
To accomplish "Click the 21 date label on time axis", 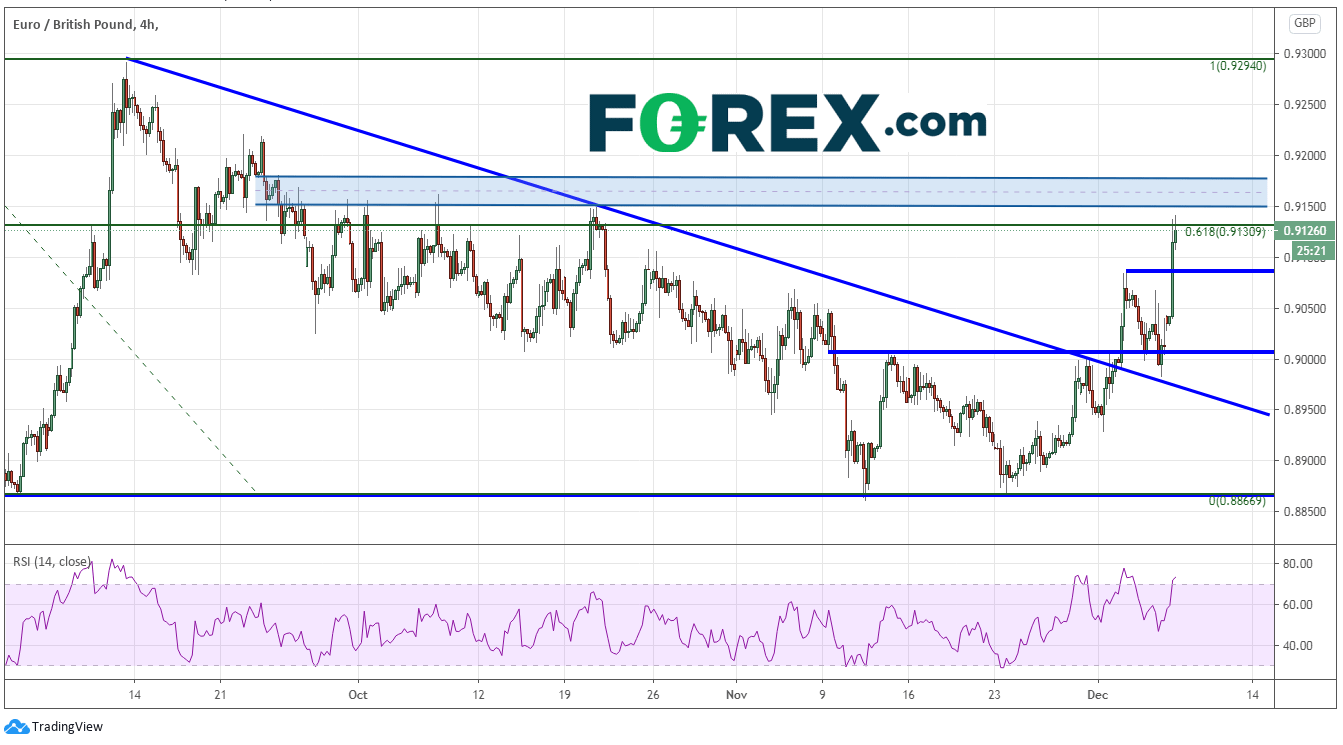I will 221,695.
